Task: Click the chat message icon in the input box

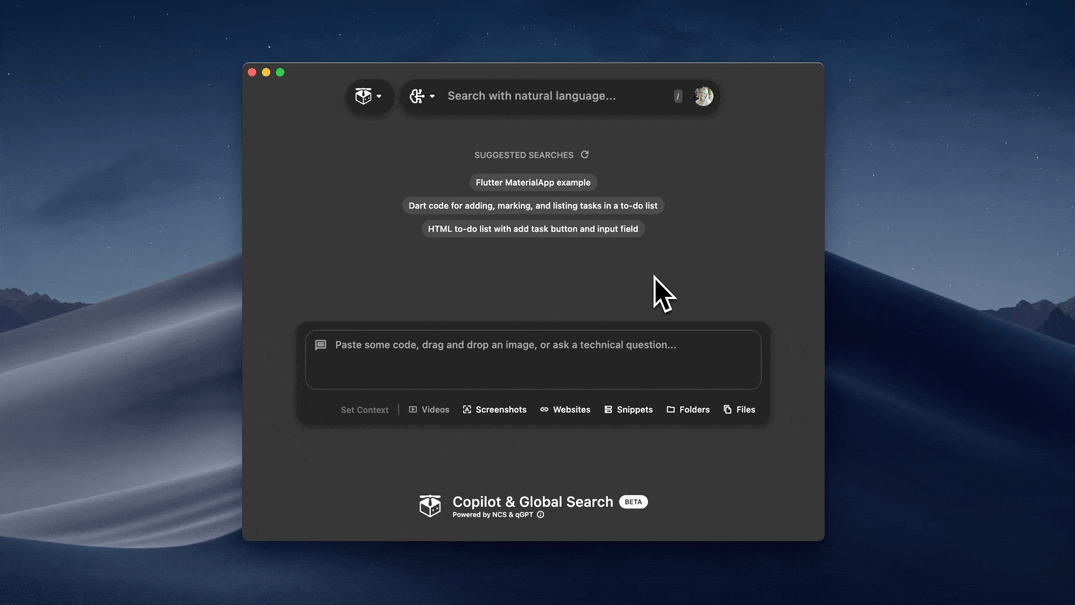Action: tap(320, 344)
